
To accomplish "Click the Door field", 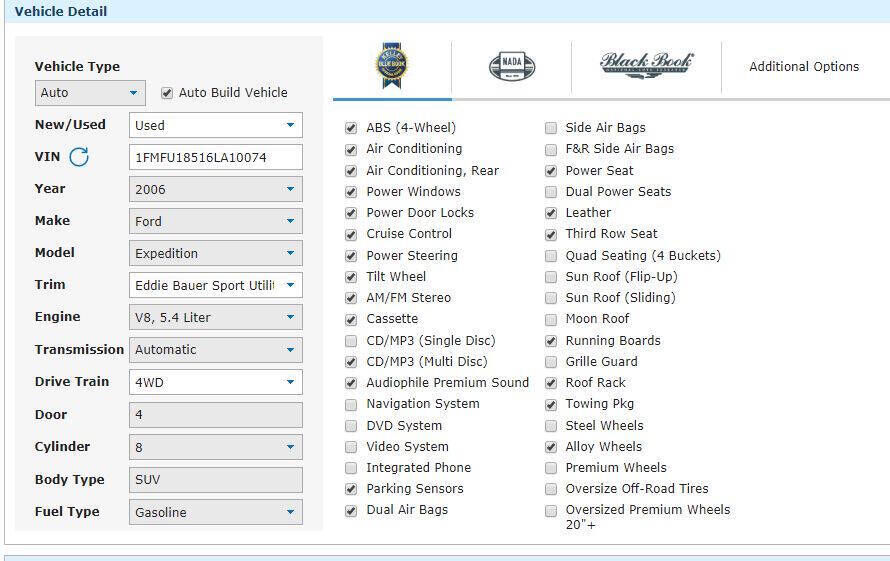I will 215,415.
